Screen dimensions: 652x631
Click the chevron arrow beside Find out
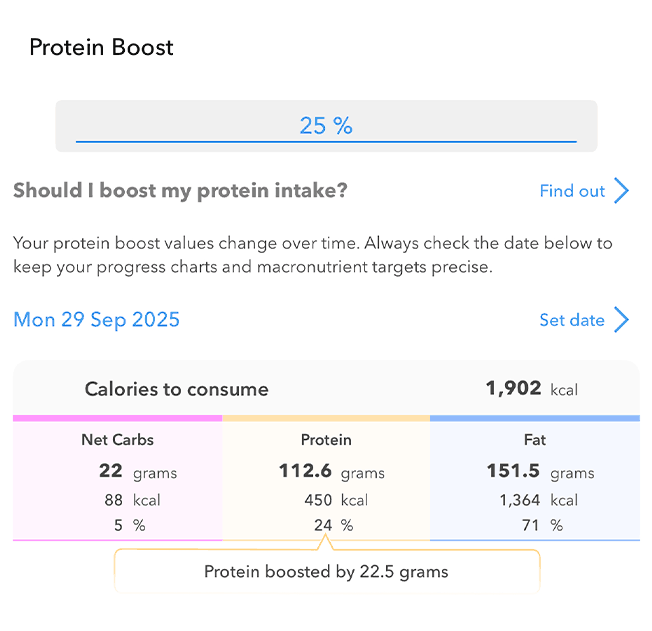[622, 191]
